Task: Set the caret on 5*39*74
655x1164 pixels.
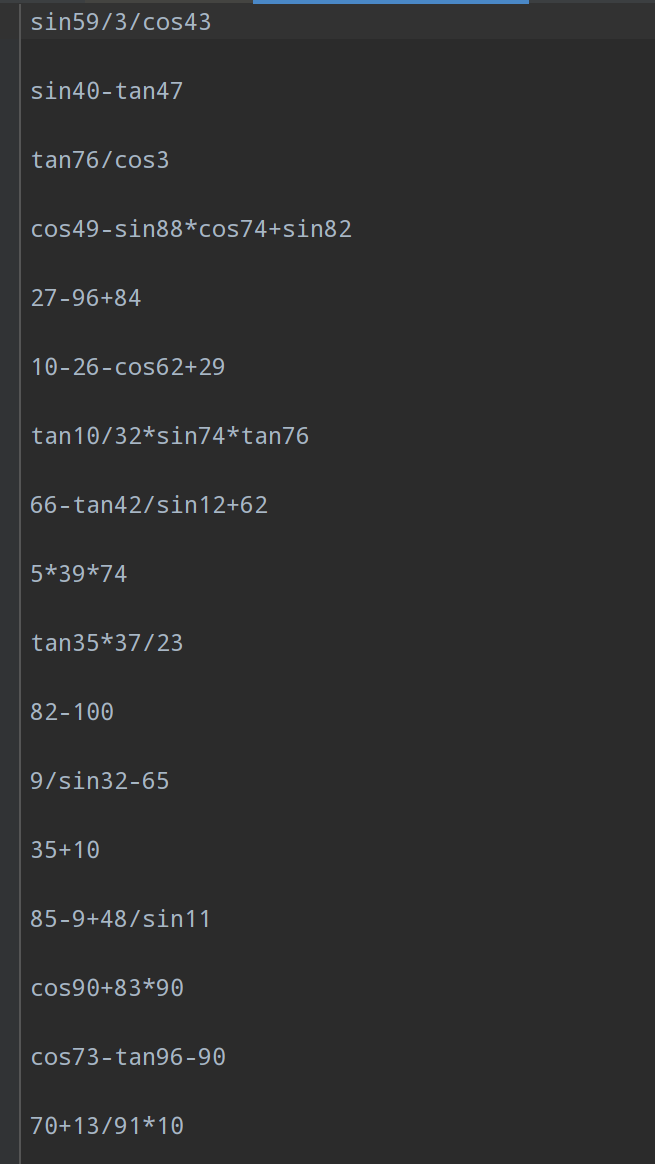Action: [x=79, y=574]
